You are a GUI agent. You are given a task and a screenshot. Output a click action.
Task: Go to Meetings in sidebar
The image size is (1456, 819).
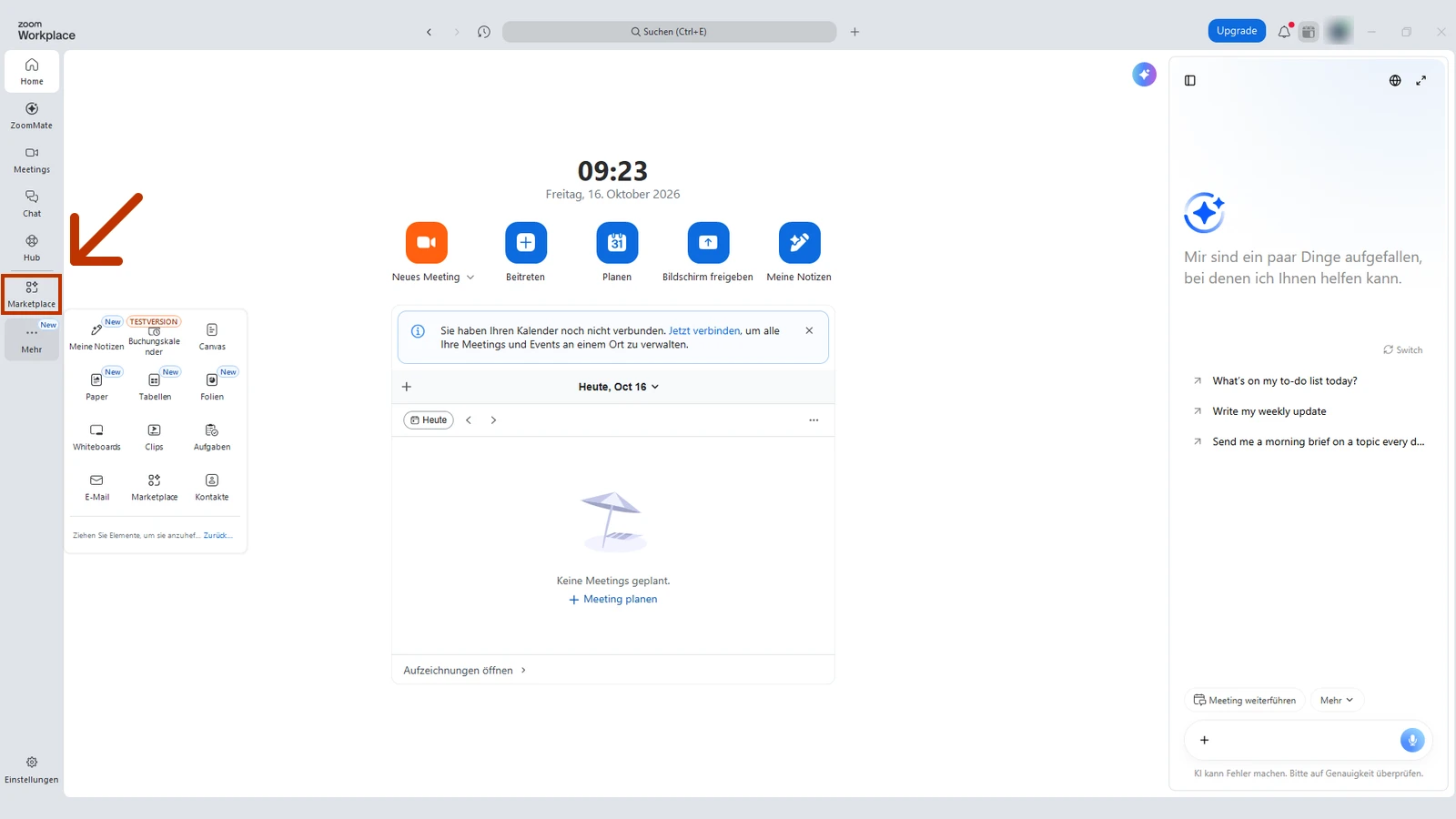pos(32,160)
